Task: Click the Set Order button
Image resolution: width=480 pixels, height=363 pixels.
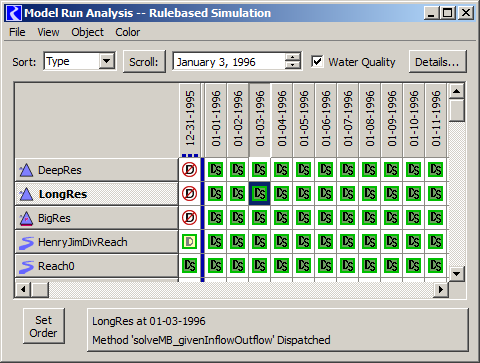Action: point(44,326)
